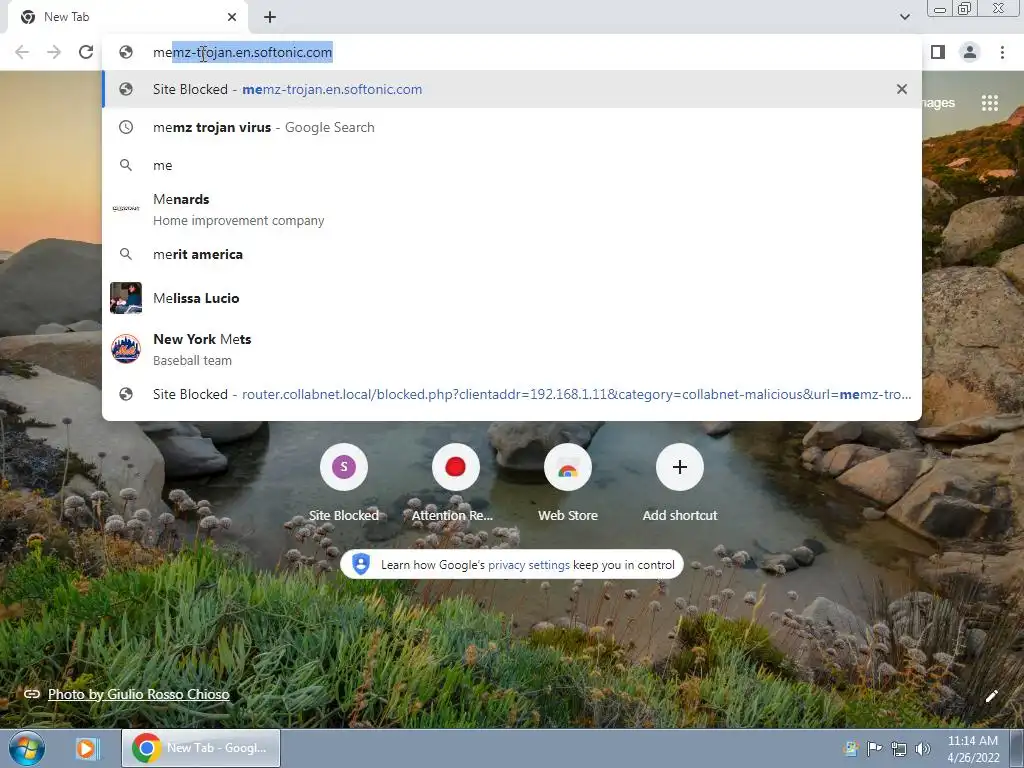Open a new tab with the plus button

point(270,17)
